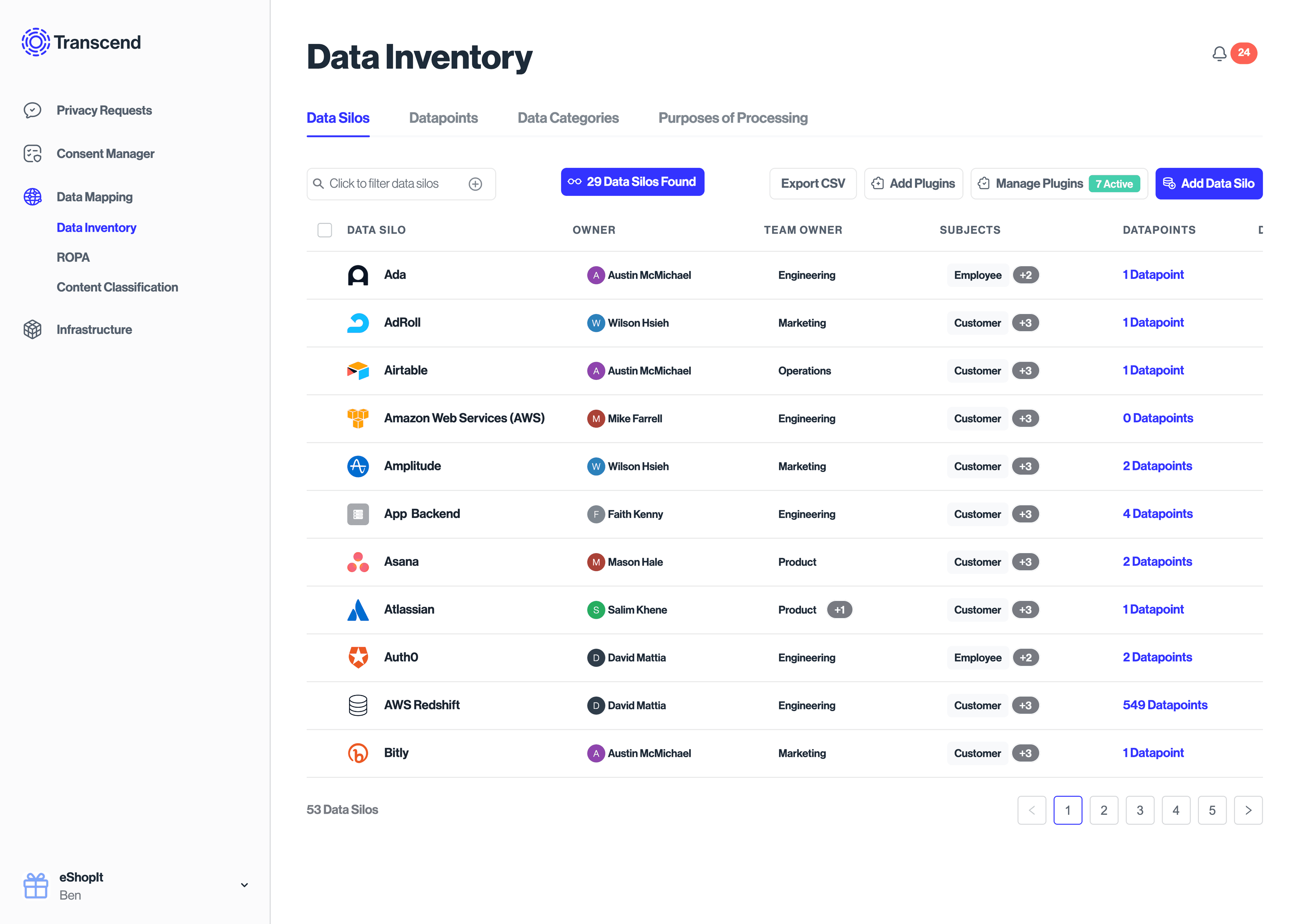Screen dimensions: 1299x924
Task: Go to page 2 of results
Action: tap(1103, 810)
